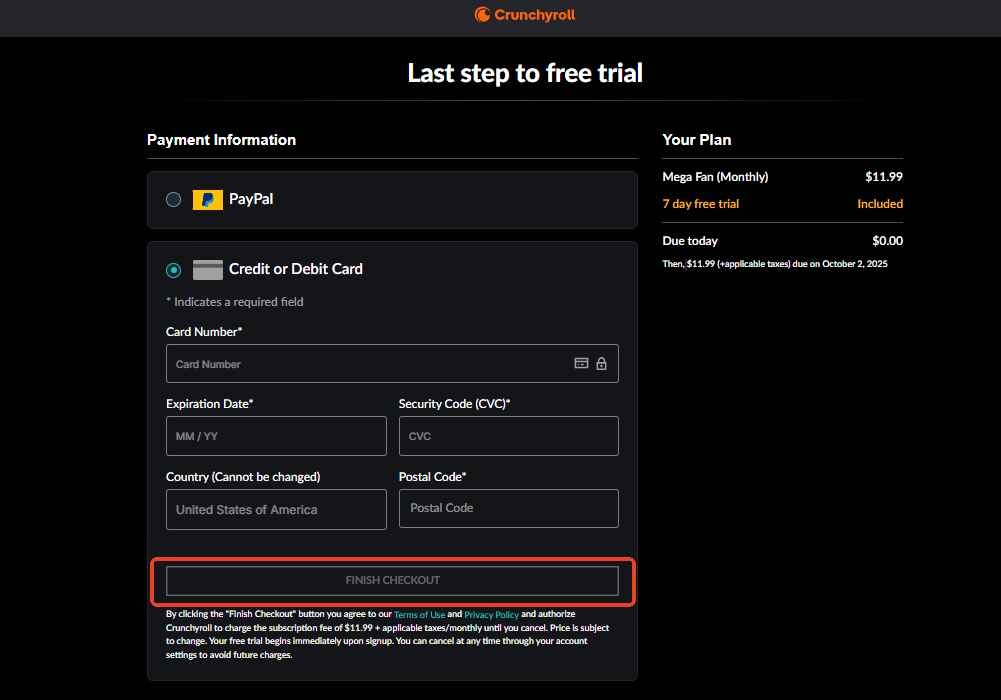1001x700 pixels.
Task: Click the Credit or Debit Card label text
Action: pyautogui.click(x=295, y=269)
